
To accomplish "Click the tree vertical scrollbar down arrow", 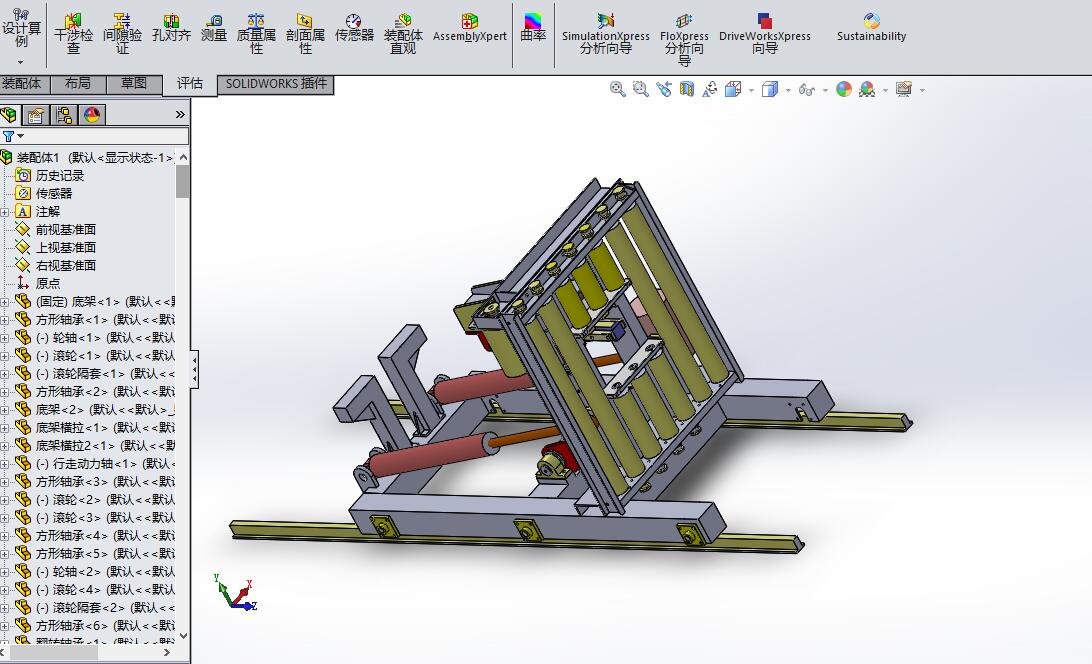I will 183,635.
